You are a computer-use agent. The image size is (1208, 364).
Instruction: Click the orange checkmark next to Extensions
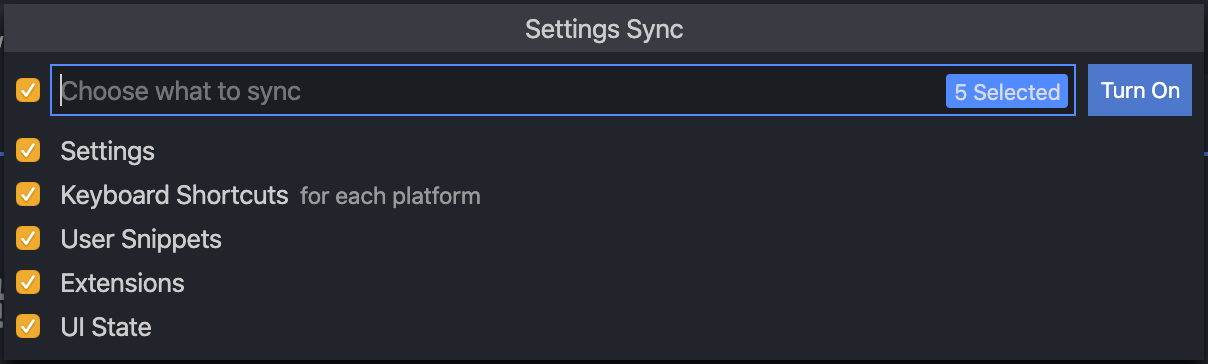pos(28,283)
